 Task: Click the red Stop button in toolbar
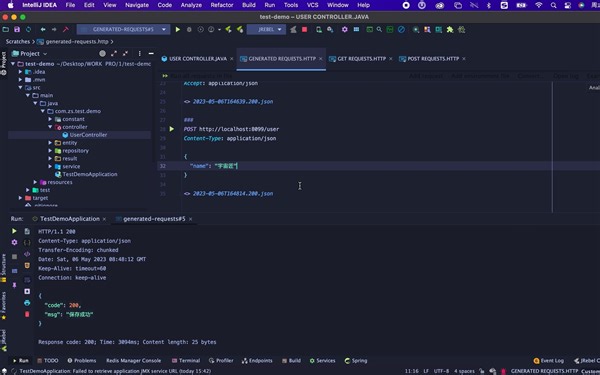(305, 29)
